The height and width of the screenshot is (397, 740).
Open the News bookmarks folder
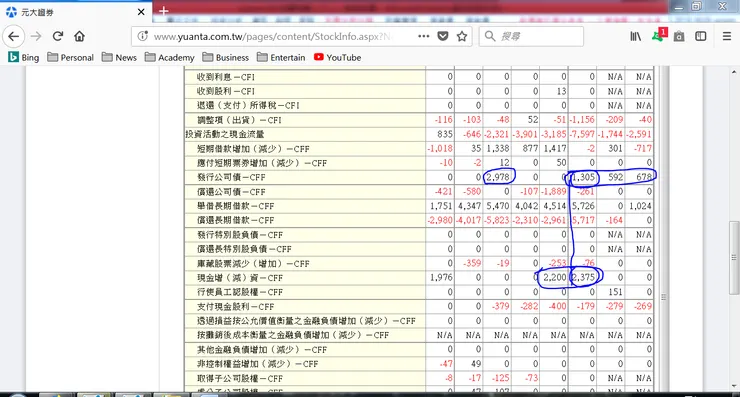coord(119,58)
